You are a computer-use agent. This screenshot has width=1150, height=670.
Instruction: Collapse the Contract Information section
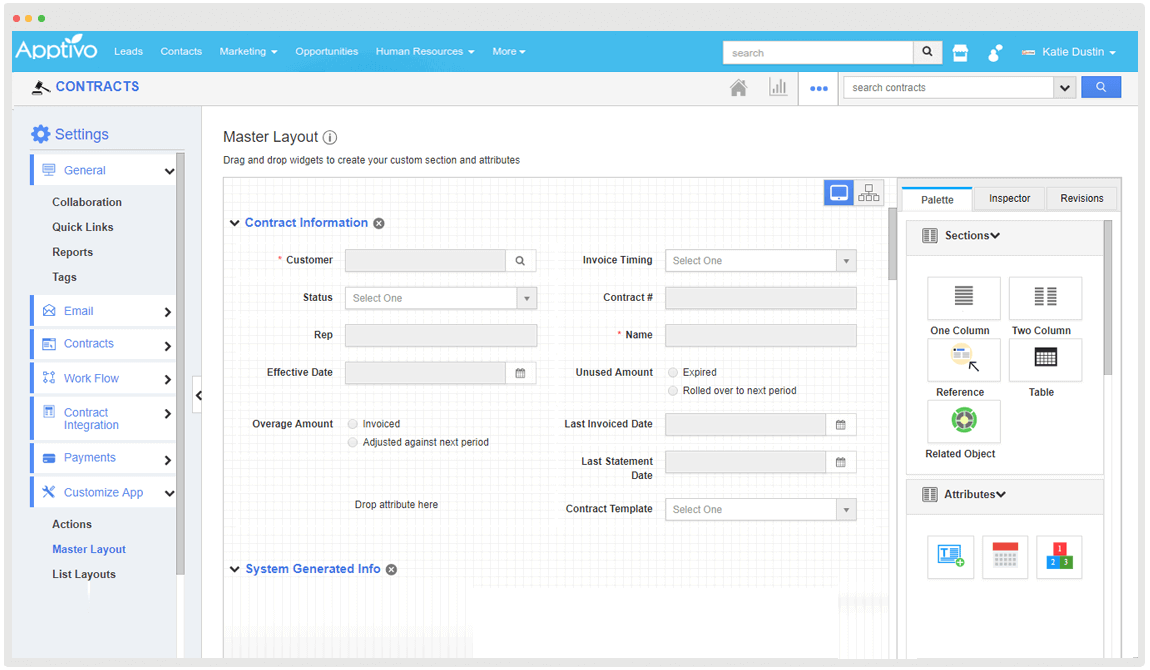click(235, 224)
